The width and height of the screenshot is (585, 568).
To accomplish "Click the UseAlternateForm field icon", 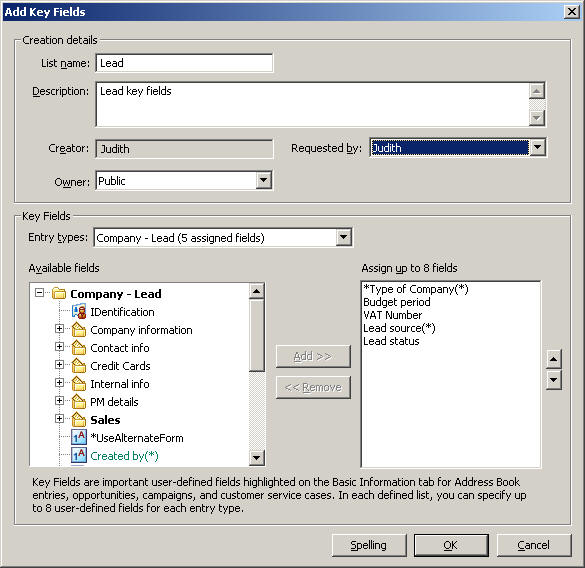I will coord(79,437).
